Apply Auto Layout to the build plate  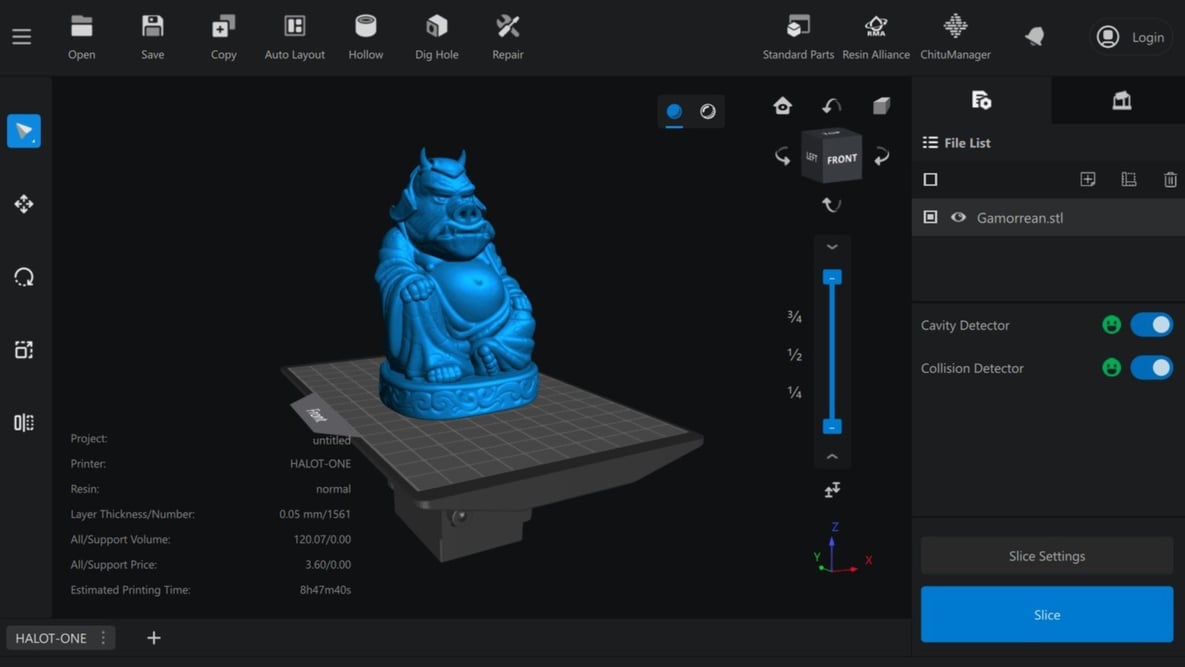(294, 35)
